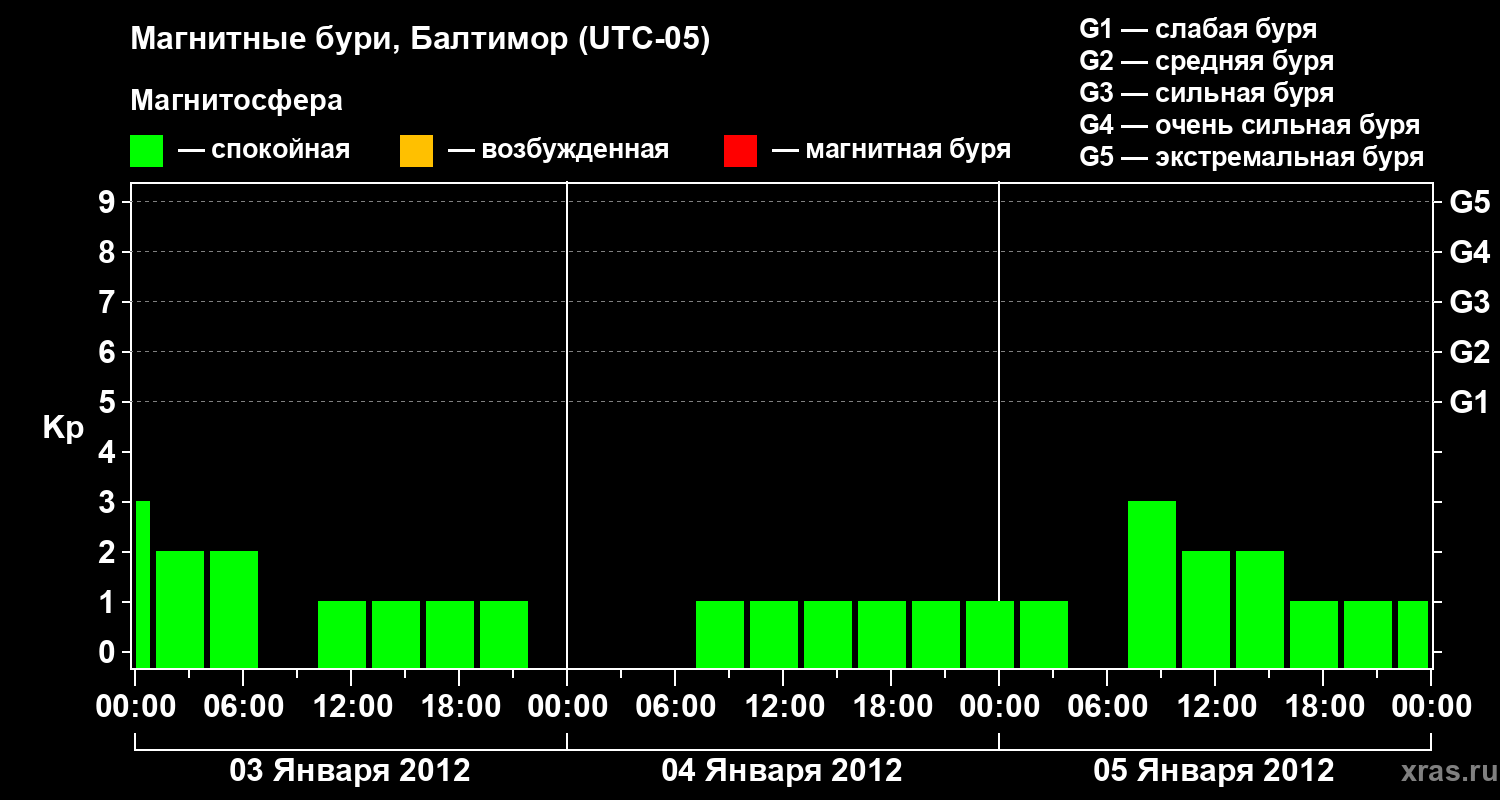Click the tall Kp 3 bar on 05 Января
Screen dimensions: 1500x800
click(1152, 584)
